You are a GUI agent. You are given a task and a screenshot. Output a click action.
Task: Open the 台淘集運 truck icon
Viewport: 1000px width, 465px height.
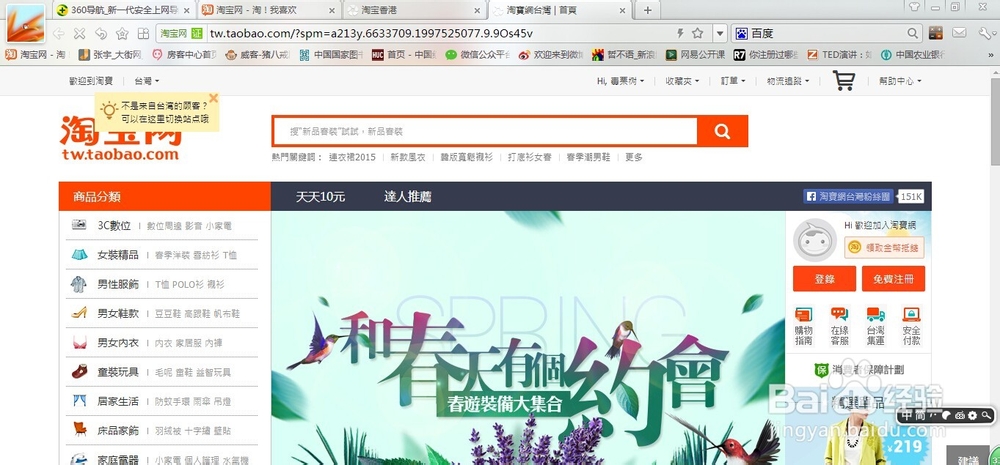tap(876, 315)
